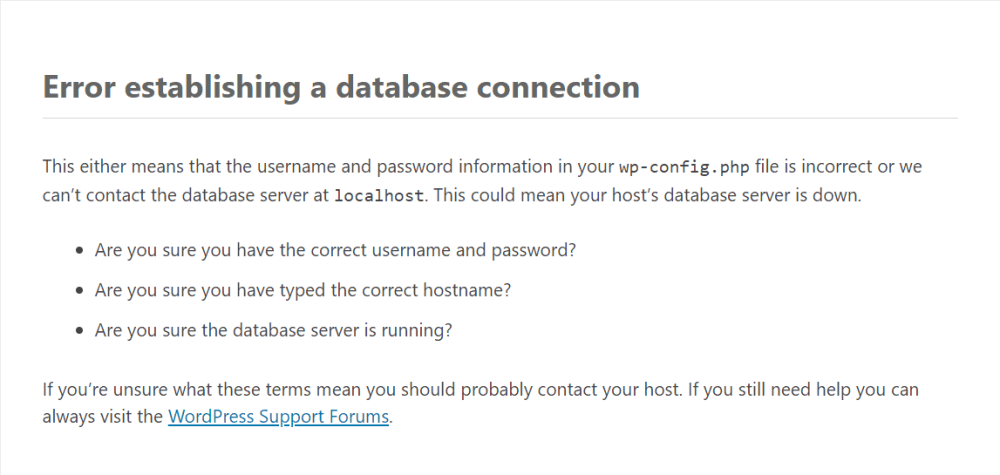The width and height of the screenshot is (1000, 475).
Task: Click the 'Error establishing a database connection' heading
Action: (x=341, y=87)
